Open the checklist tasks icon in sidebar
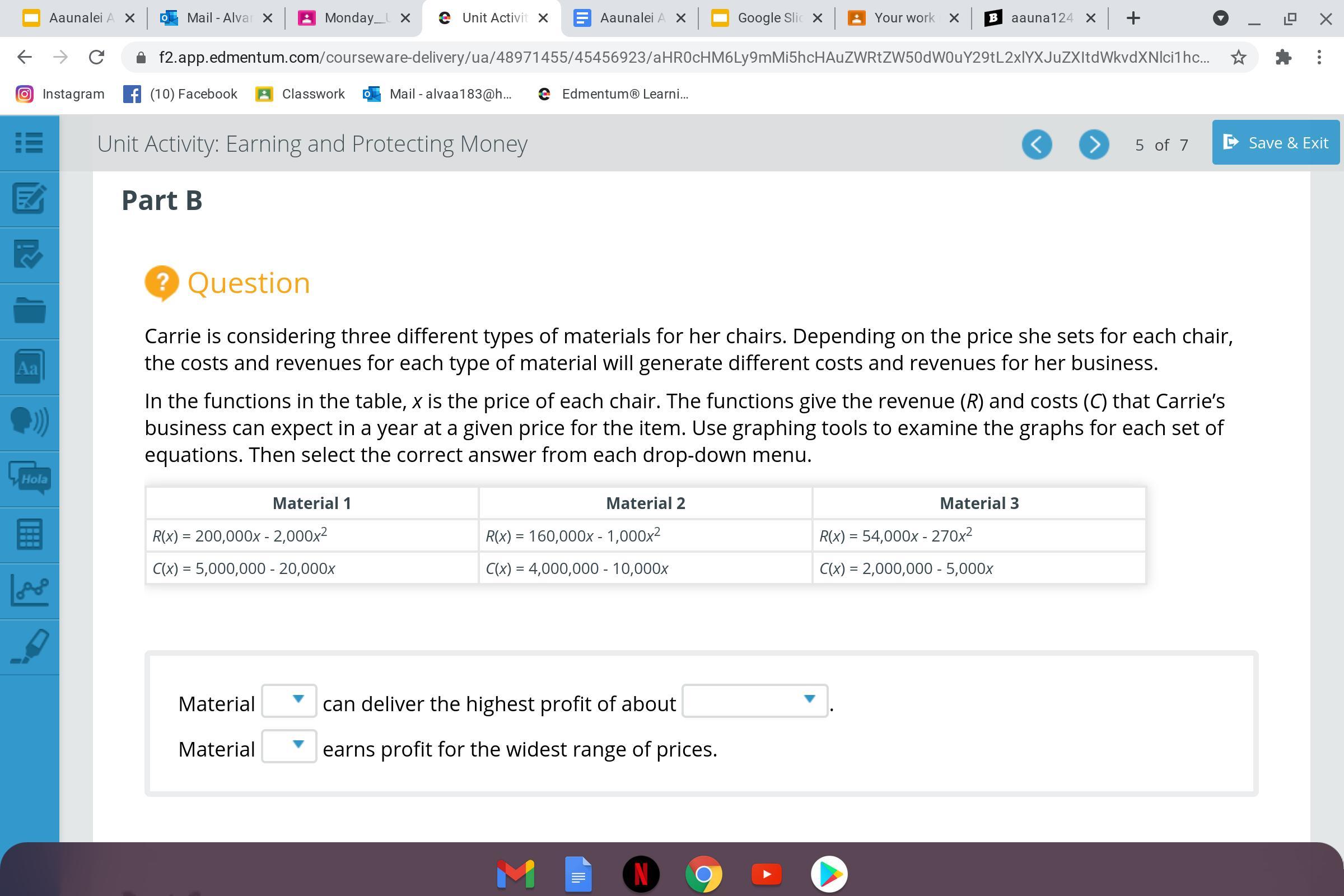The image size is (1344, 896). tap(29, 254)
